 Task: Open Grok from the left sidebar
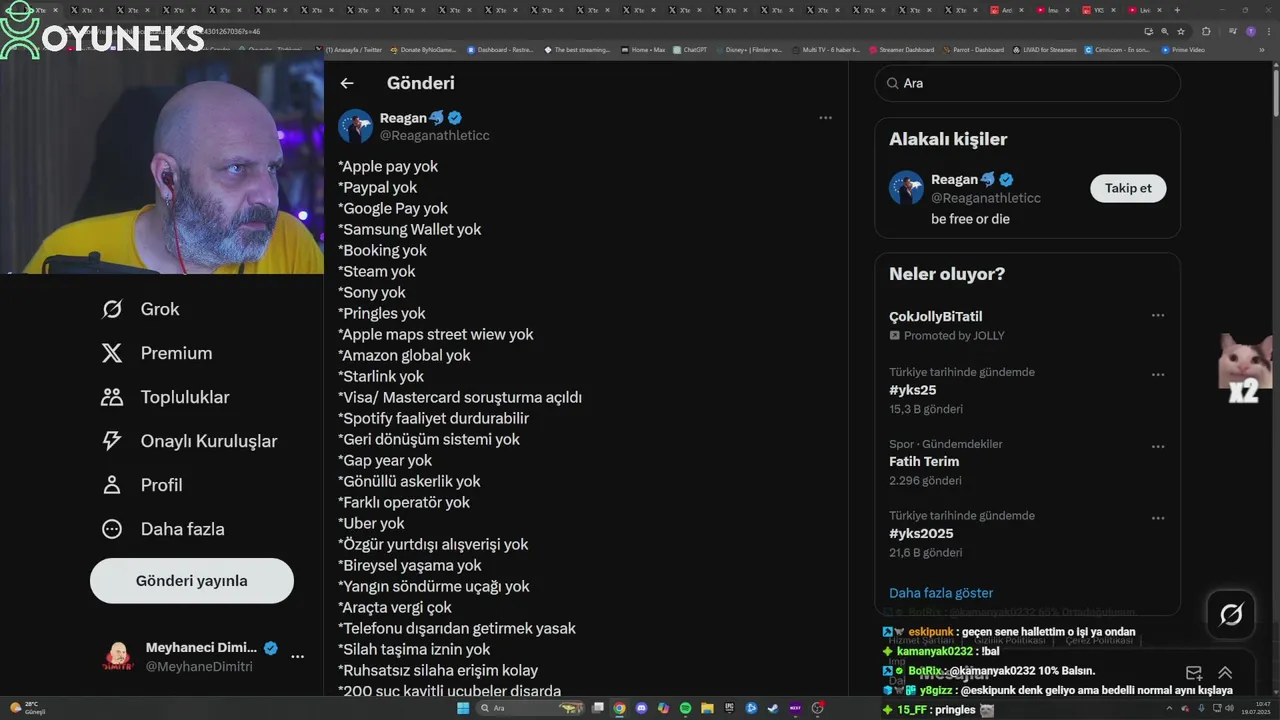tap(140, 309)
